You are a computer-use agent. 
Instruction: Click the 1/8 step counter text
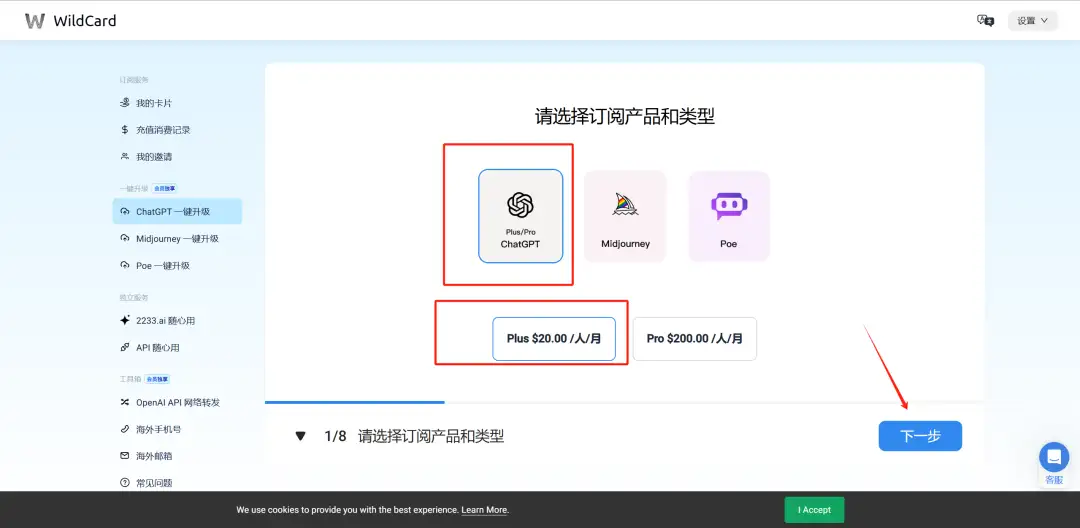tap(335, 436)
